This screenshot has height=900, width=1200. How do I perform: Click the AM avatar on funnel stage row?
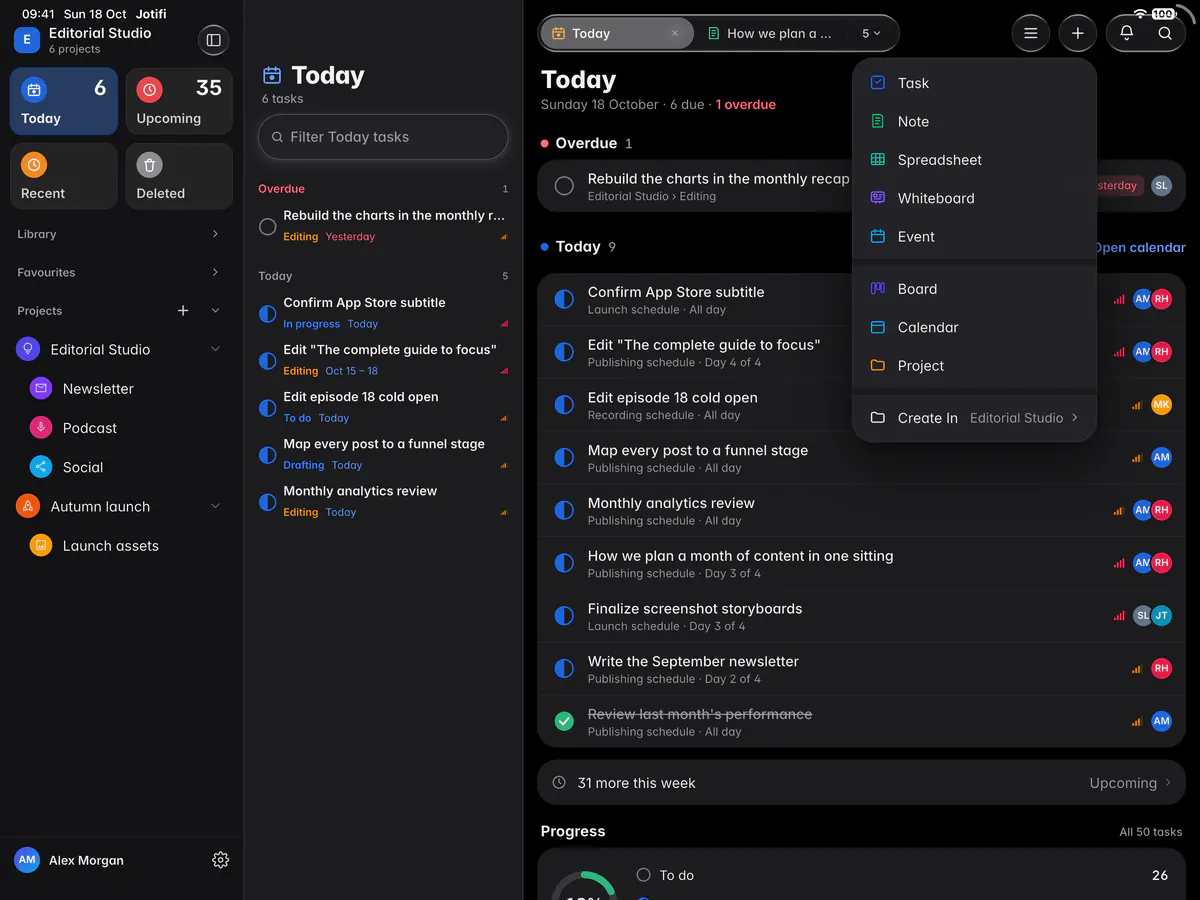(1161, 457)
